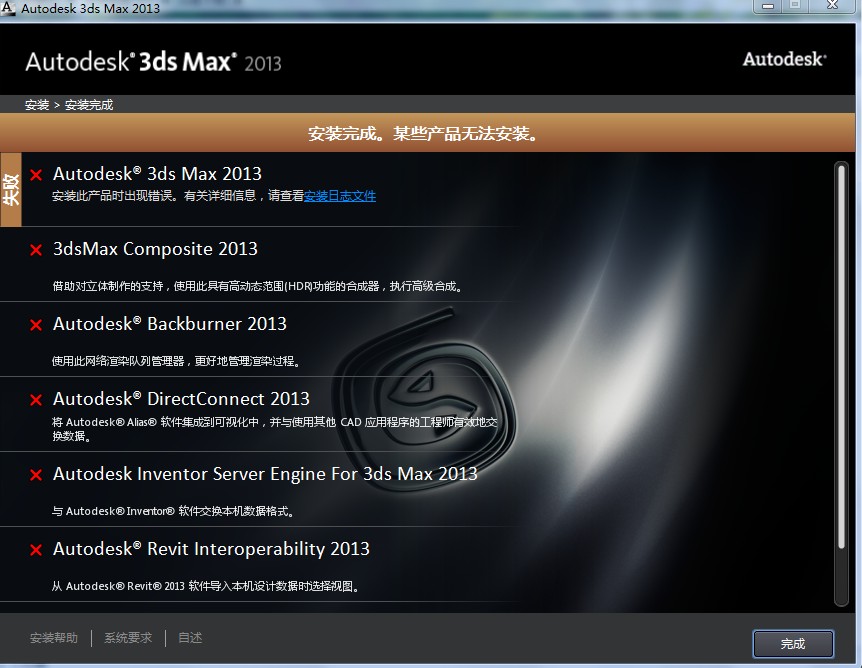Click the Composite description mentioning HDR

coord(257,286)
